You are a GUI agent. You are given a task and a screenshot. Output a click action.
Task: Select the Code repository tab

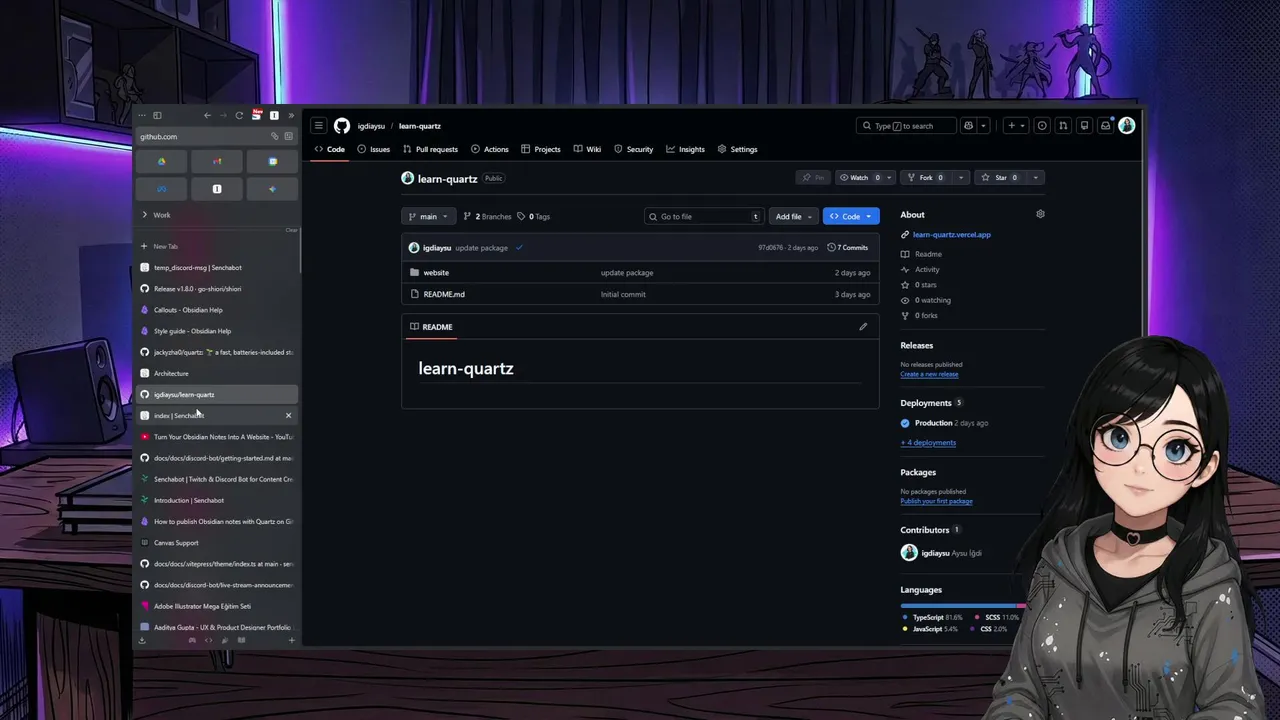329,149
